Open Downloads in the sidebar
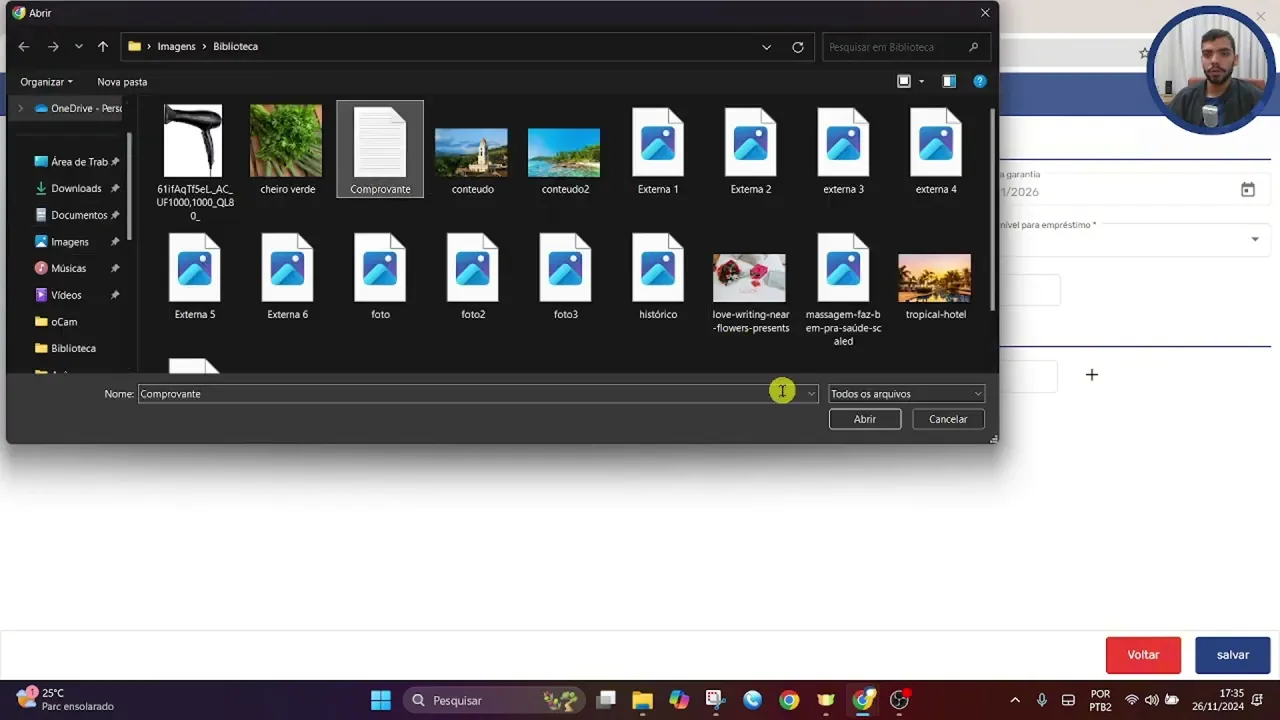This screenshot has width=1280, height=720. [x=76, y=188]
